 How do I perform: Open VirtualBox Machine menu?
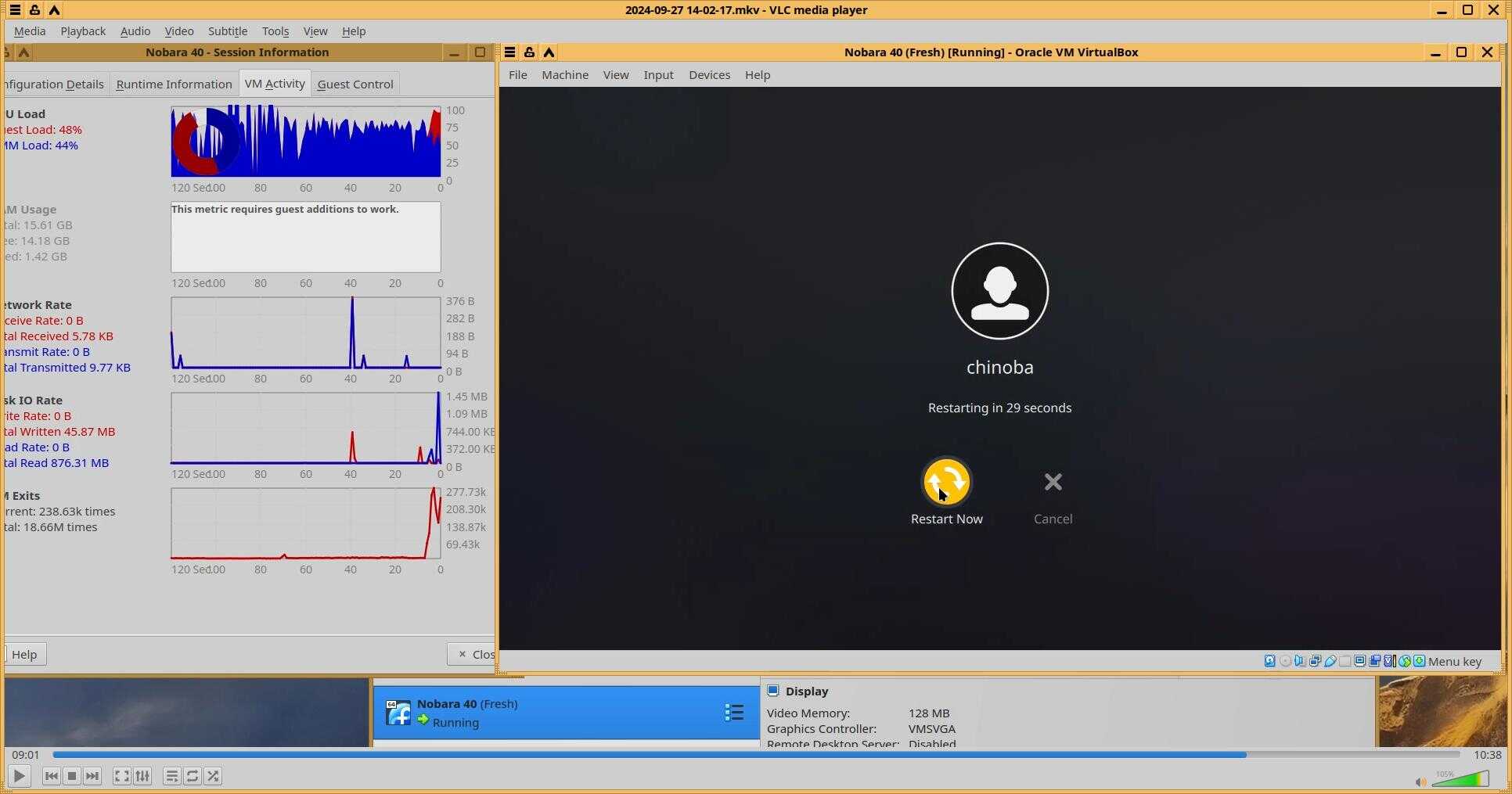(x=565, y=75)
